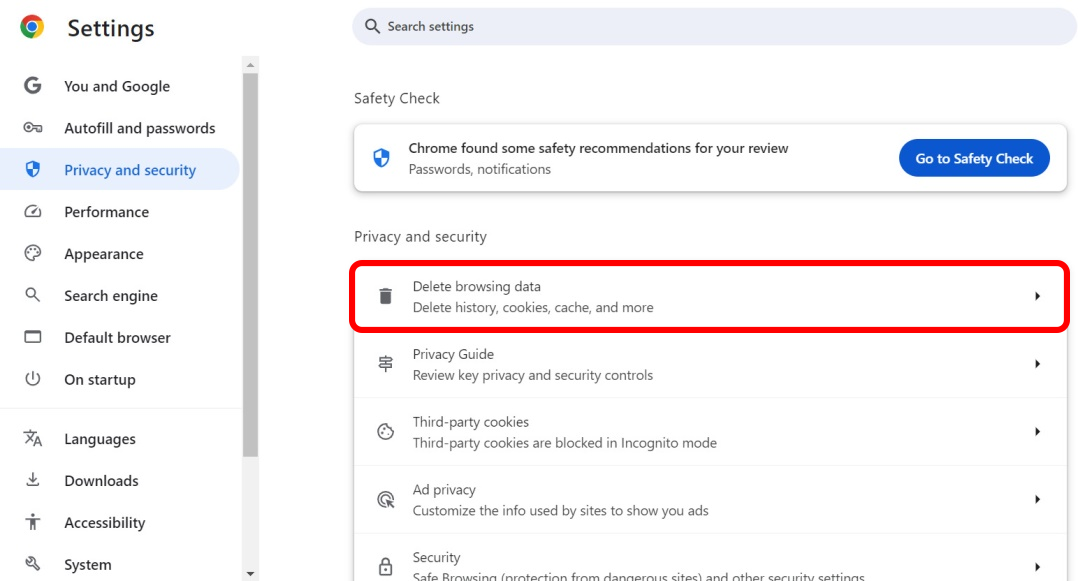Screen dimensions: 1078x581
Task: Select Privacy and security in sidebar
Action: 120,170
